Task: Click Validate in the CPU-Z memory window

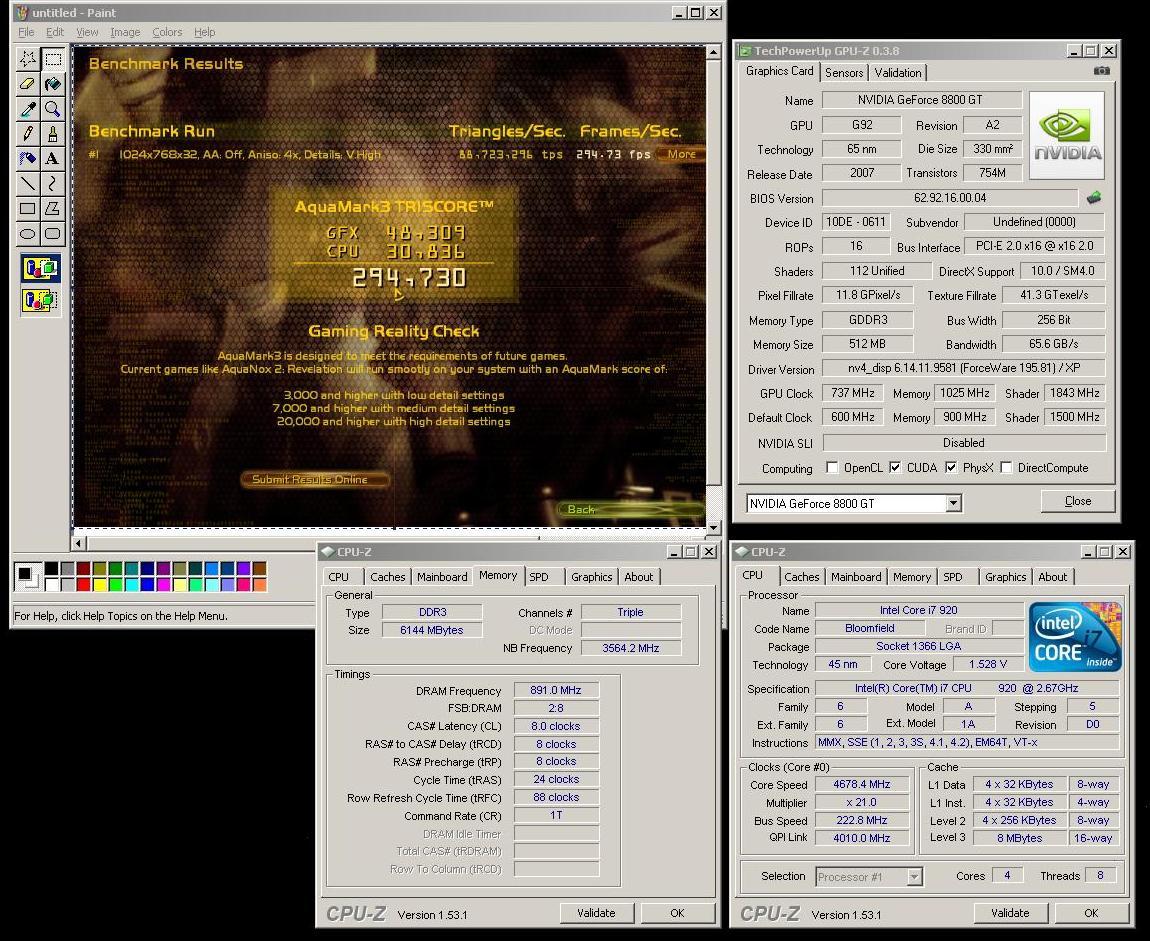Action: [x=596, y=913]
